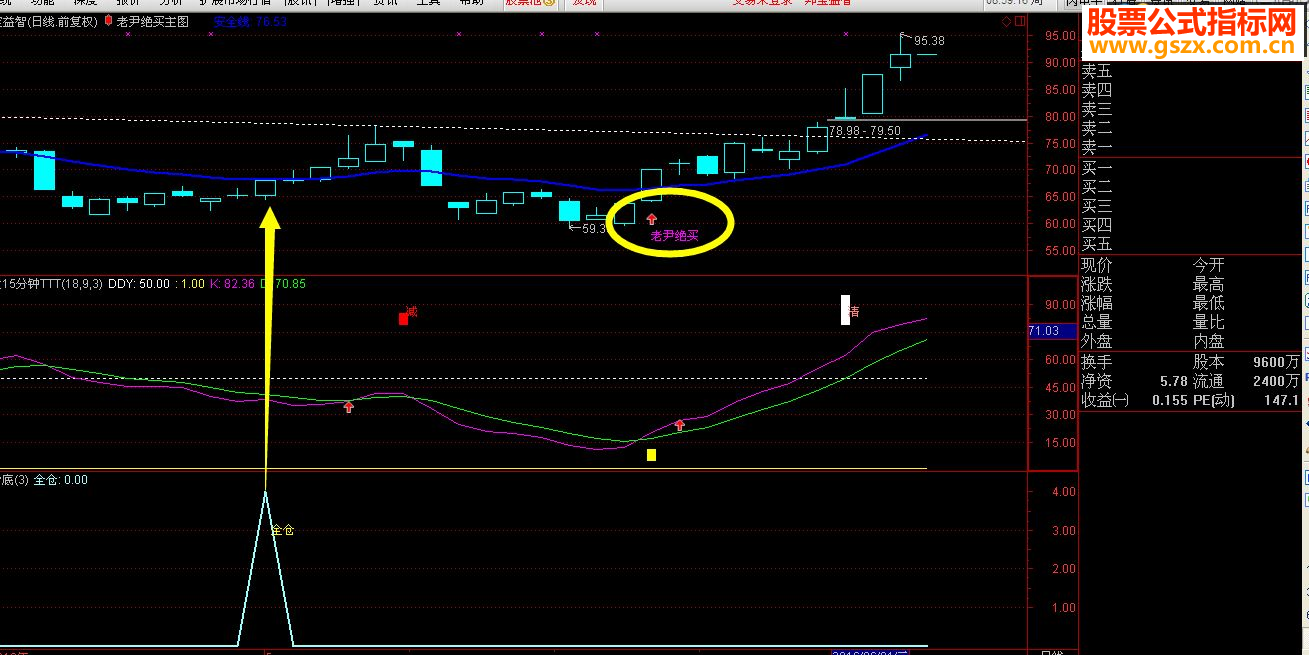Image resolution: width=1309 pixels, height=655 pixels.
Task: Click the 95.38 high price label
Action: click(929, 41)
